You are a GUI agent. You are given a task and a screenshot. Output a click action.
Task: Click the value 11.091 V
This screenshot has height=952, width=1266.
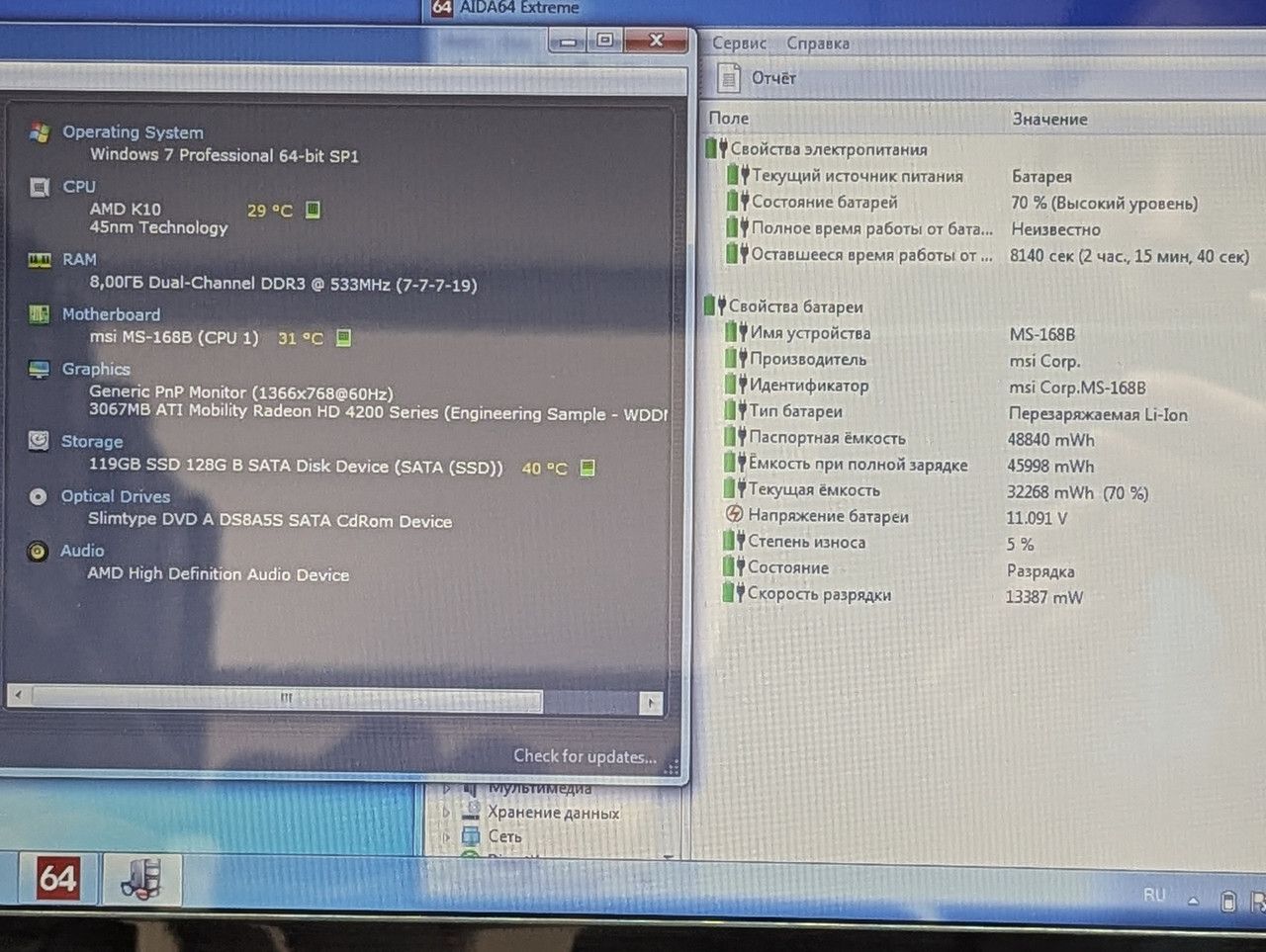(1037, 518)
